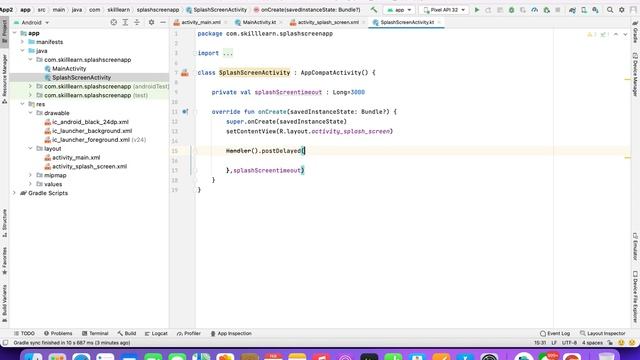Open Device Manager toolbar icon

coord(584,10)
